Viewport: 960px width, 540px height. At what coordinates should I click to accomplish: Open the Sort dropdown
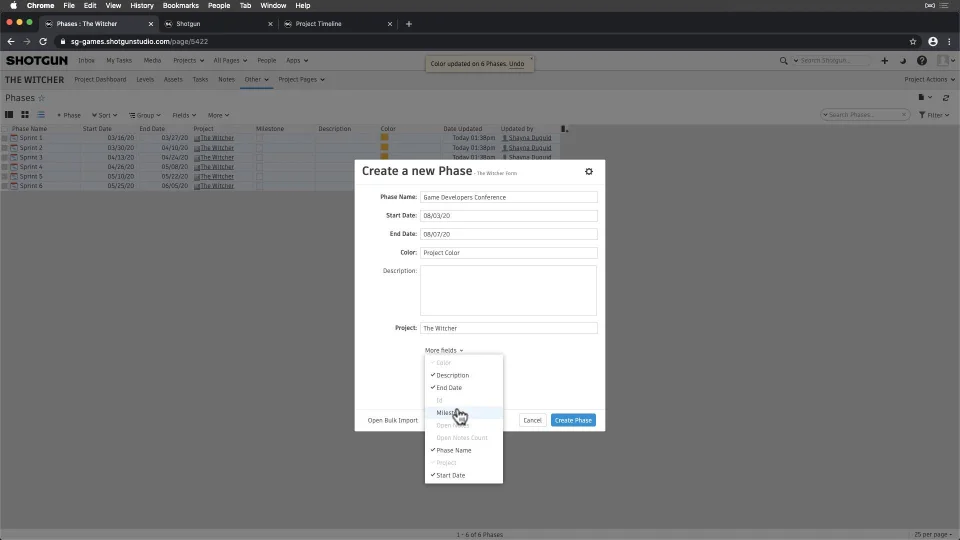pyautogui.click(x=105, y=115)
